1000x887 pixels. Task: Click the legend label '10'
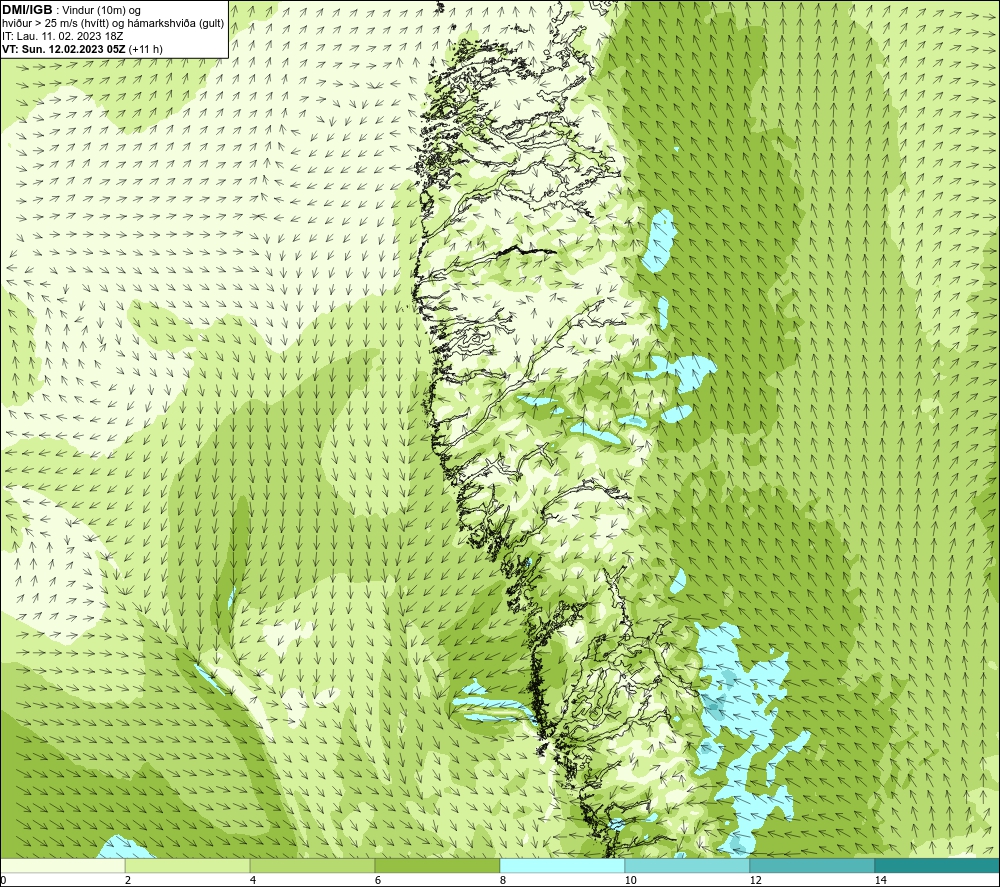(x=630, y=880)
